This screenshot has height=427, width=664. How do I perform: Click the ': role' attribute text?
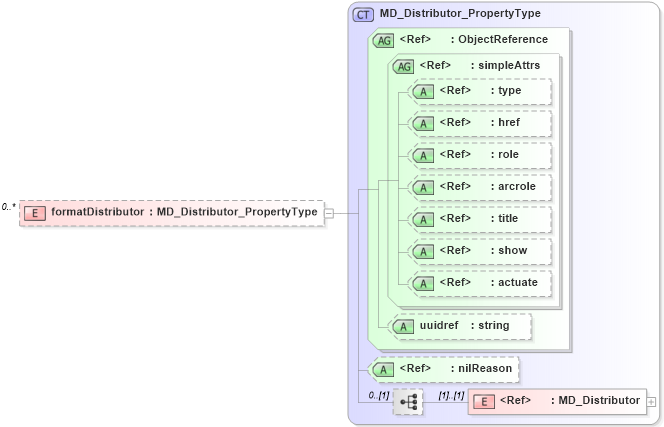click(504, 154)
